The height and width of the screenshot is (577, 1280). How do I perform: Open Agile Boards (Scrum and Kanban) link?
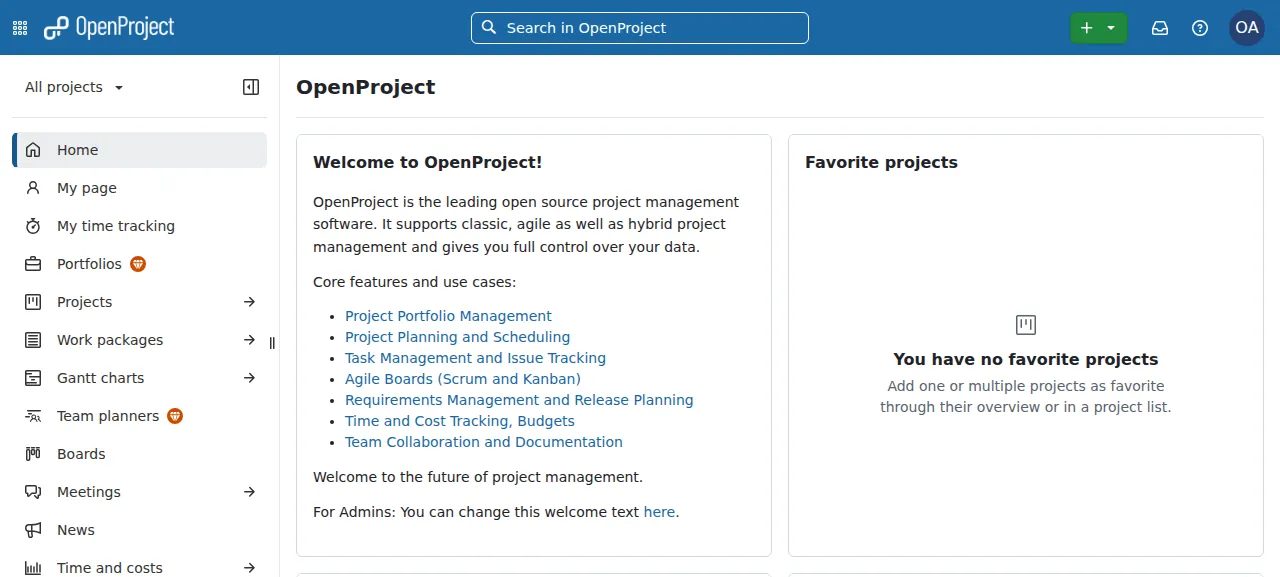[x=463, y=379]
